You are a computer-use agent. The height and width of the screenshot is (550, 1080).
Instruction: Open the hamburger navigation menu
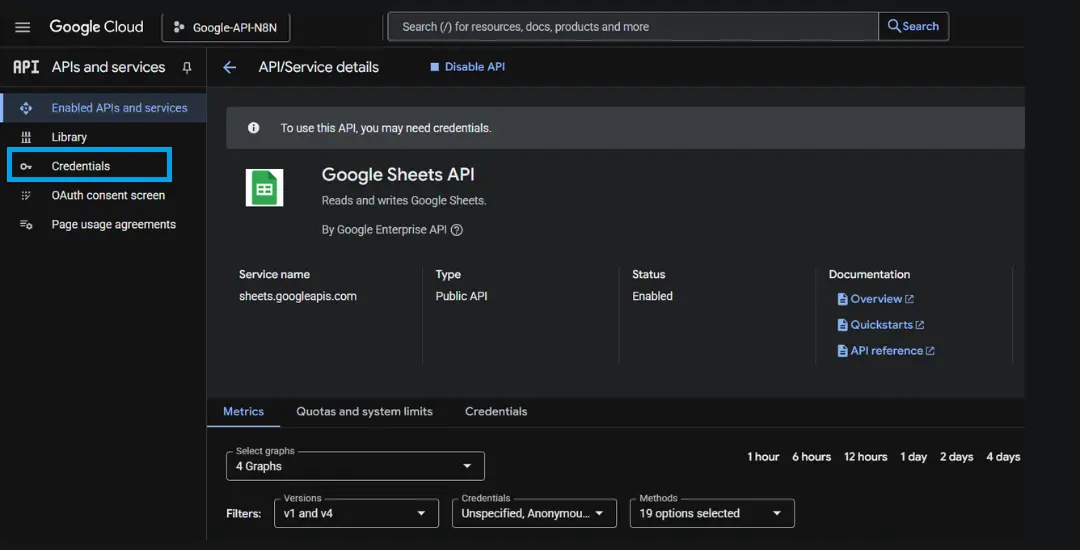[x=23, y=28]
